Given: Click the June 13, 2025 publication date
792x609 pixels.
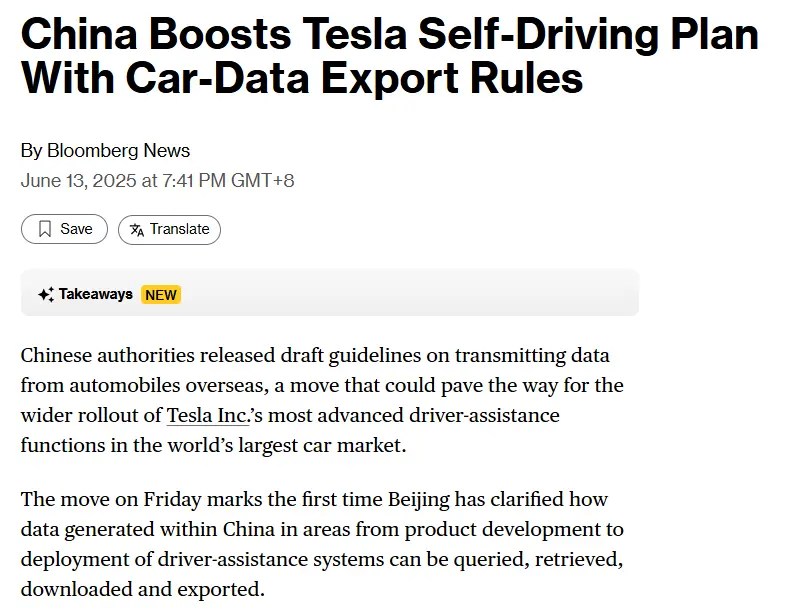Looking at the screenshot, I should pyautogui.click(x=78, y=181).
